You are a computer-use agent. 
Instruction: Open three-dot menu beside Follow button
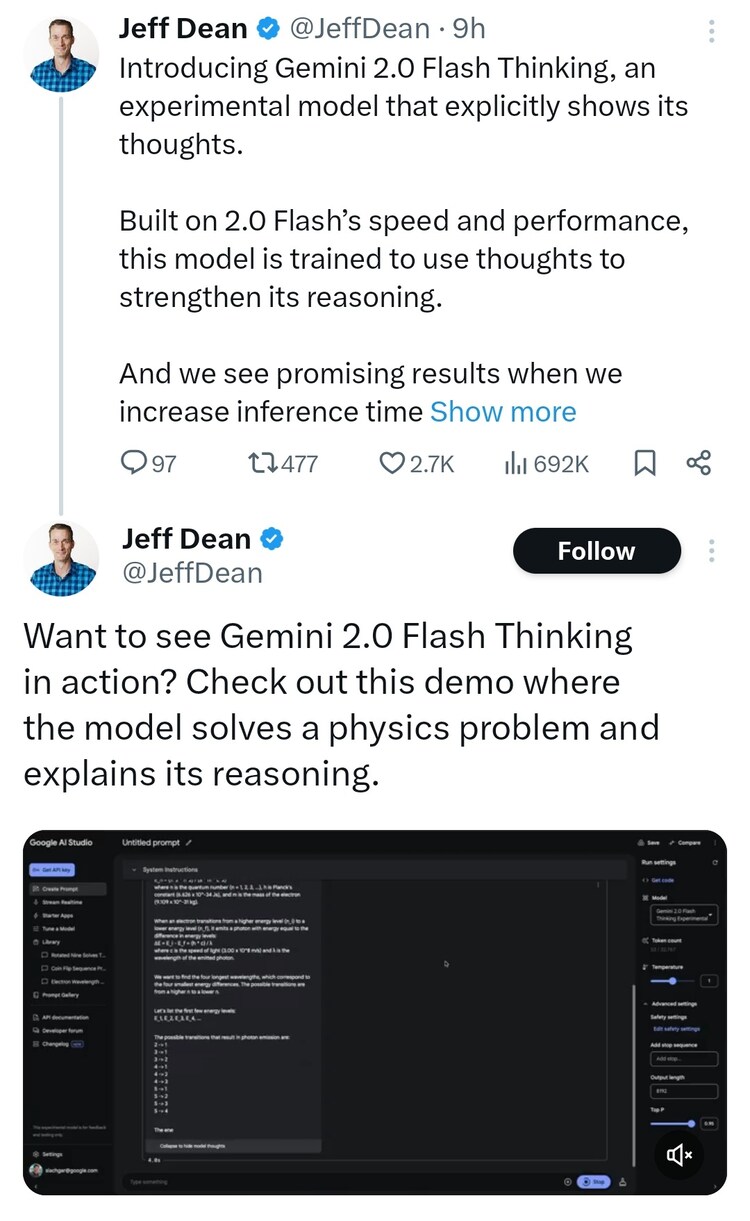(712, 551)
